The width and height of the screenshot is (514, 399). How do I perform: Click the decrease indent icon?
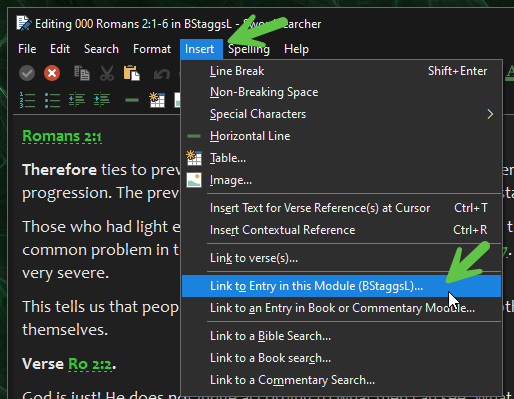[77, 100]
